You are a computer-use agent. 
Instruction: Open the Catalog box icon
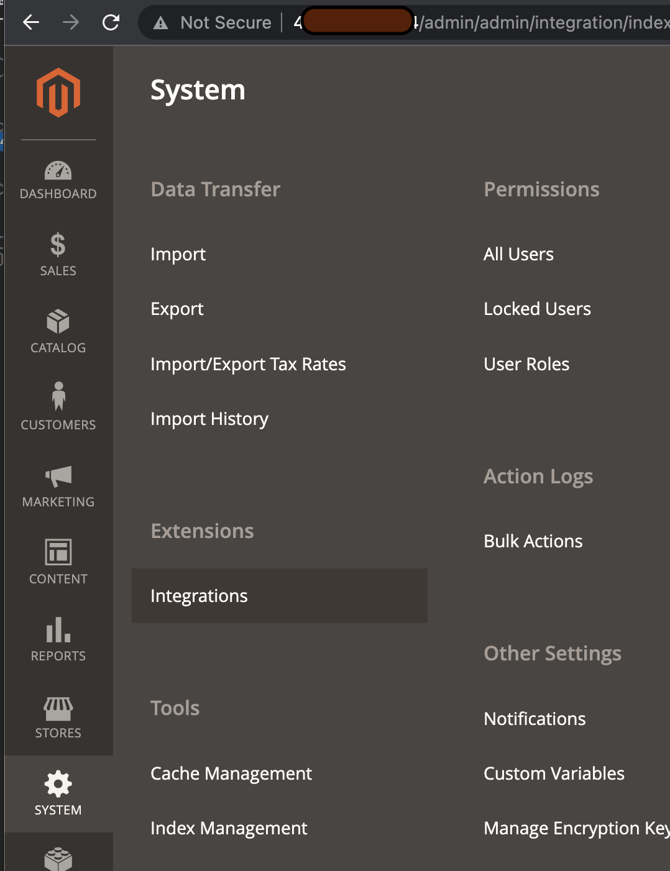click(x=58, y=322)
